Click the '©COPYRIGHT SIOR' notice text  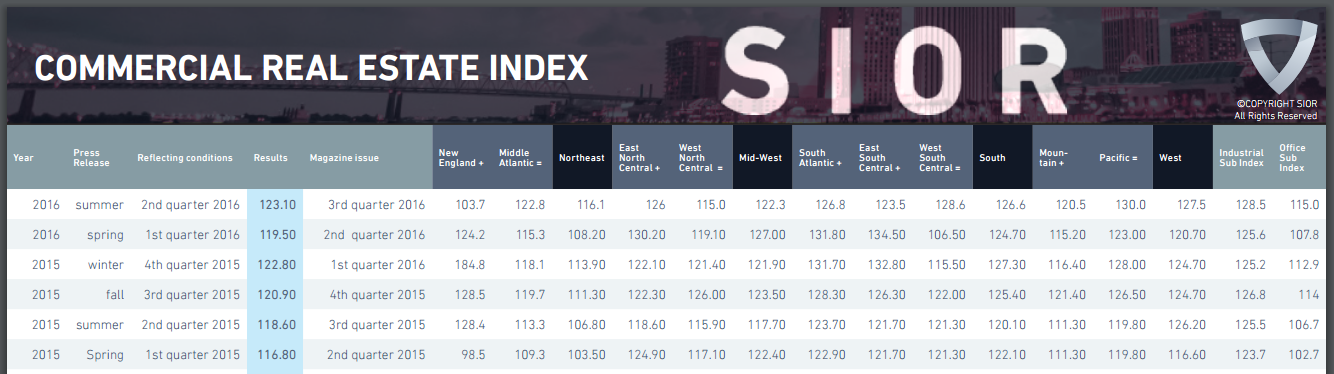[1277, 104]
